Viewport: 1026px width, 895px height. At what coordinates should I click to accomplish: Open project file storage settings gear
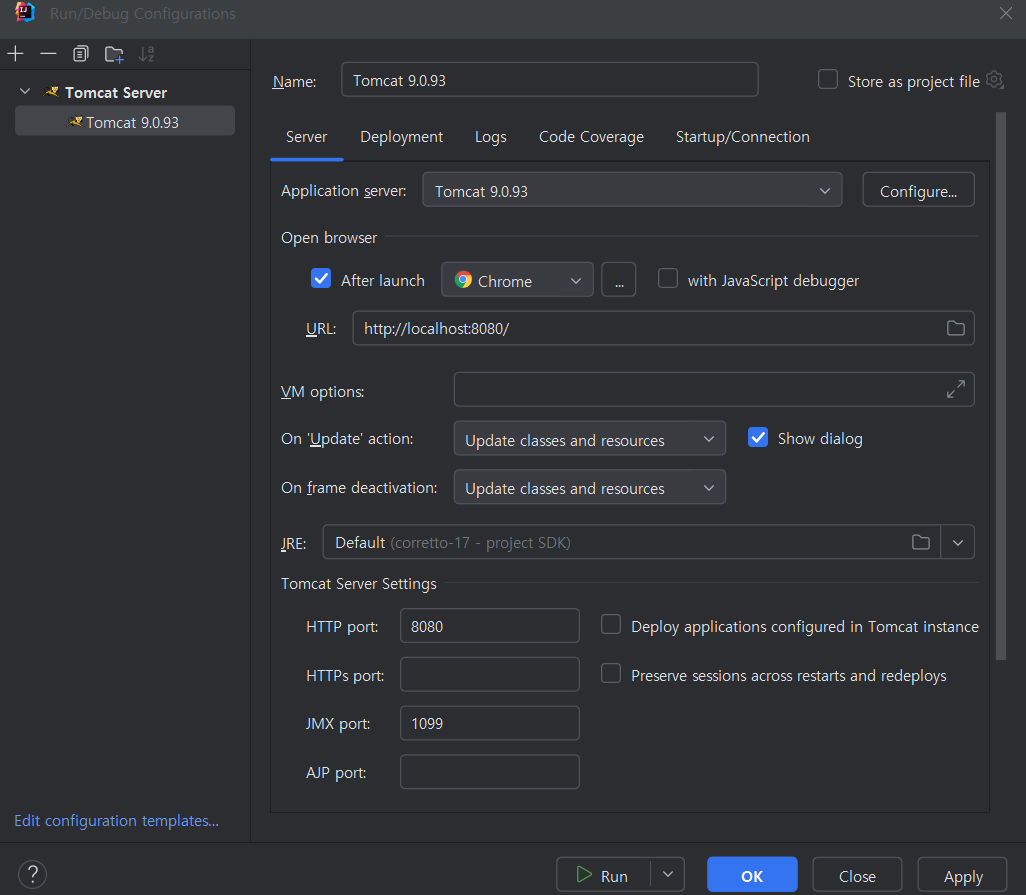[995, 80]
